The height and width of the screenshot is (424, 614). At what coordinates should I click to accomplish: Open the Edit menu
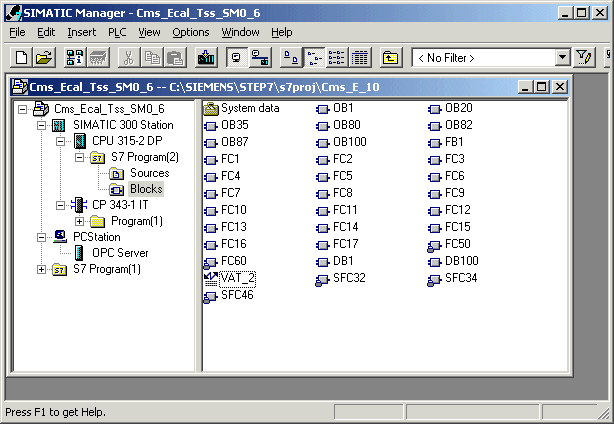(46, 32)
